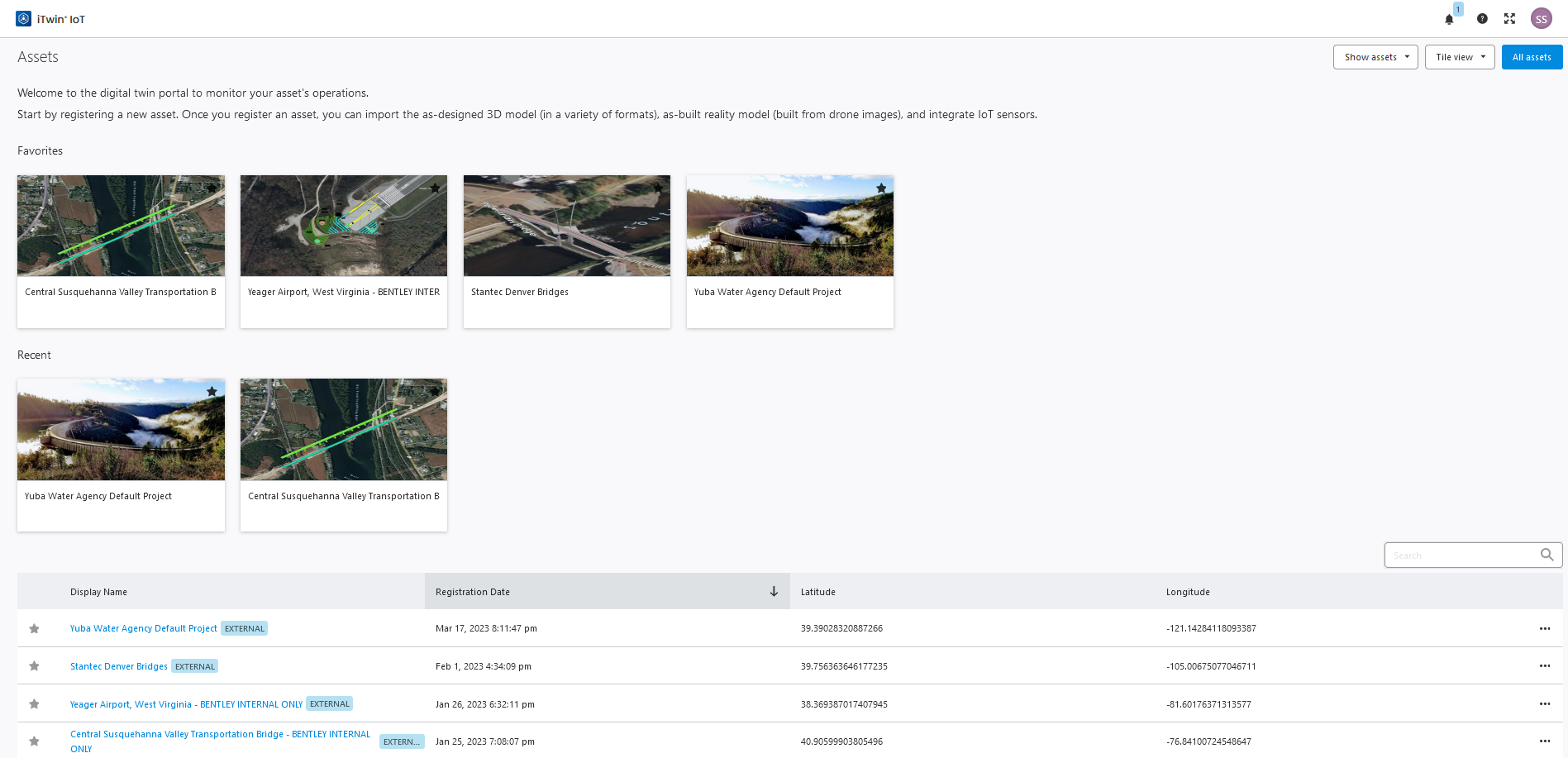Screen dimensions: 1568x758
Task: Open the row actions menu for Yeager Airport
Action: [x=1545, y=703]
